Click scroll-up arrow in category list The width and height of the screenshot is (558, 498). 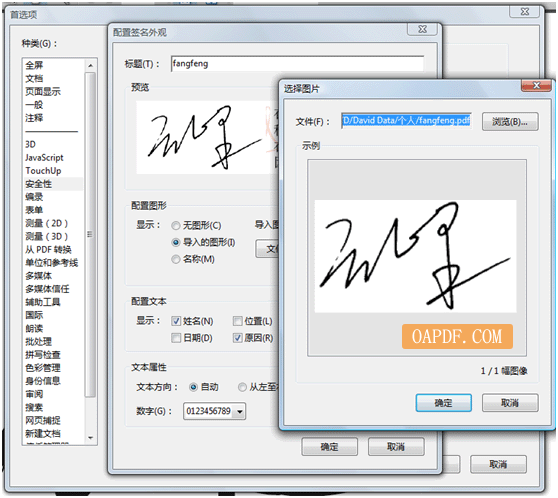click(90, 65)
